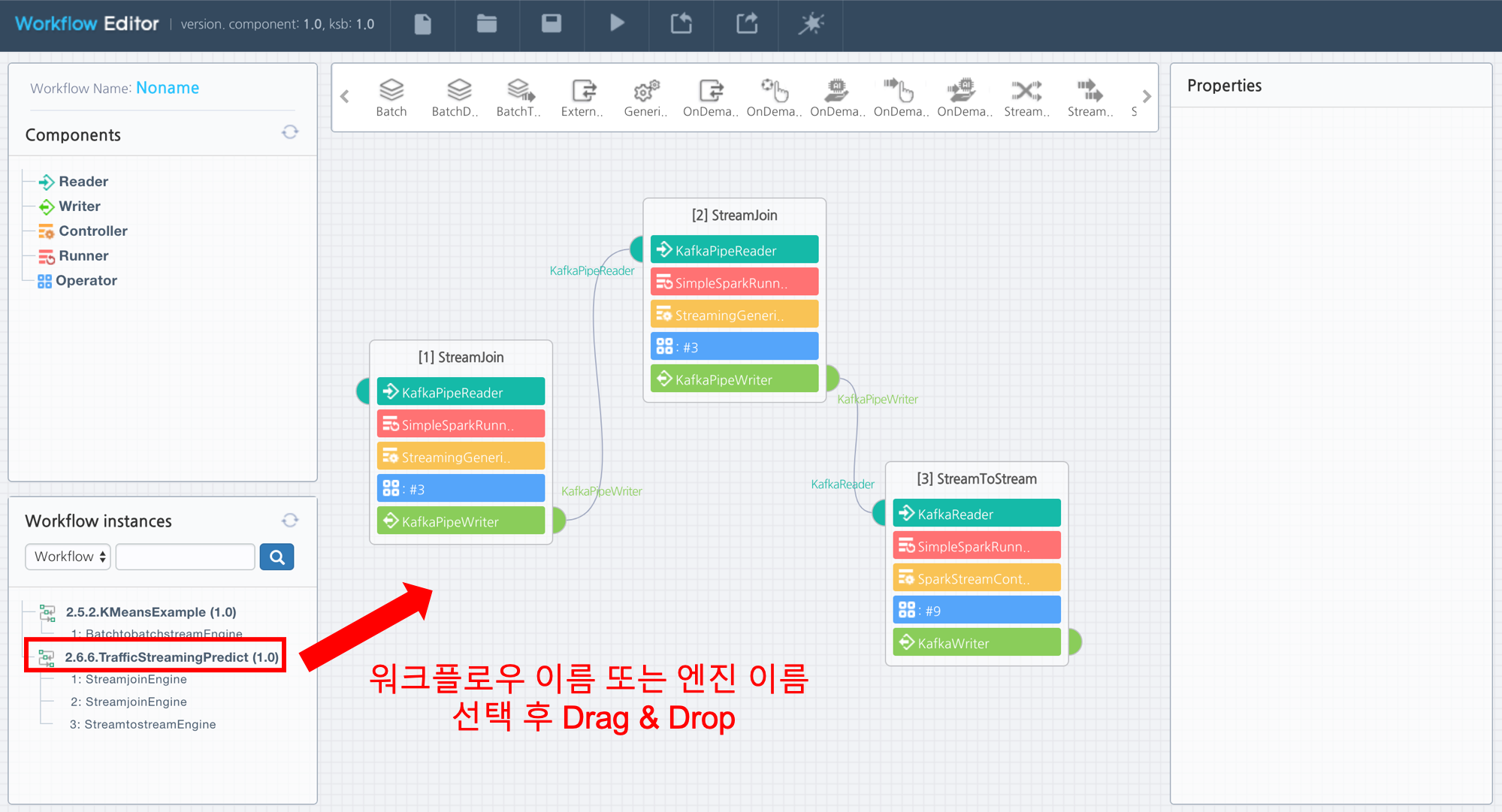Select the Generi.. engine icon
The width and height of the screenshot is (1502, 812).
coord(645,98)
